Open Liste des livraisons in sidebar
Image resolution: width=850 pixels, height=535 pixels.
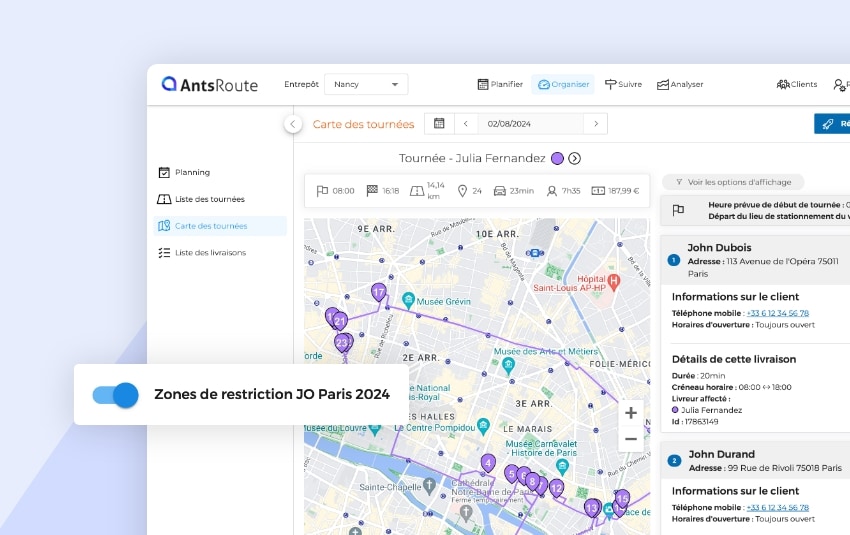click(x=210, y=253)
